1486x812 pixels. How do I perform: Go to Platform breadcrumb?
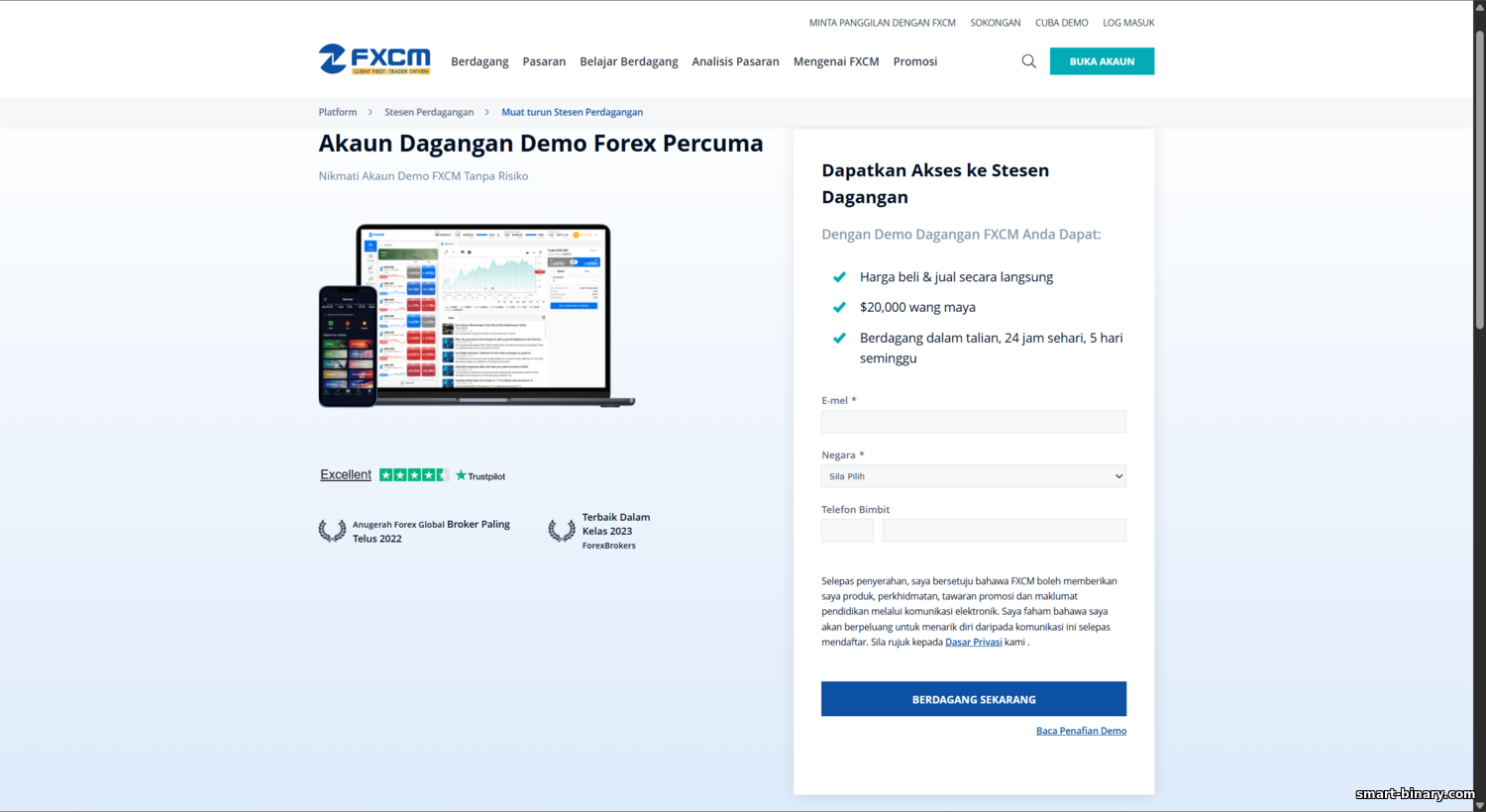(338, 112)
